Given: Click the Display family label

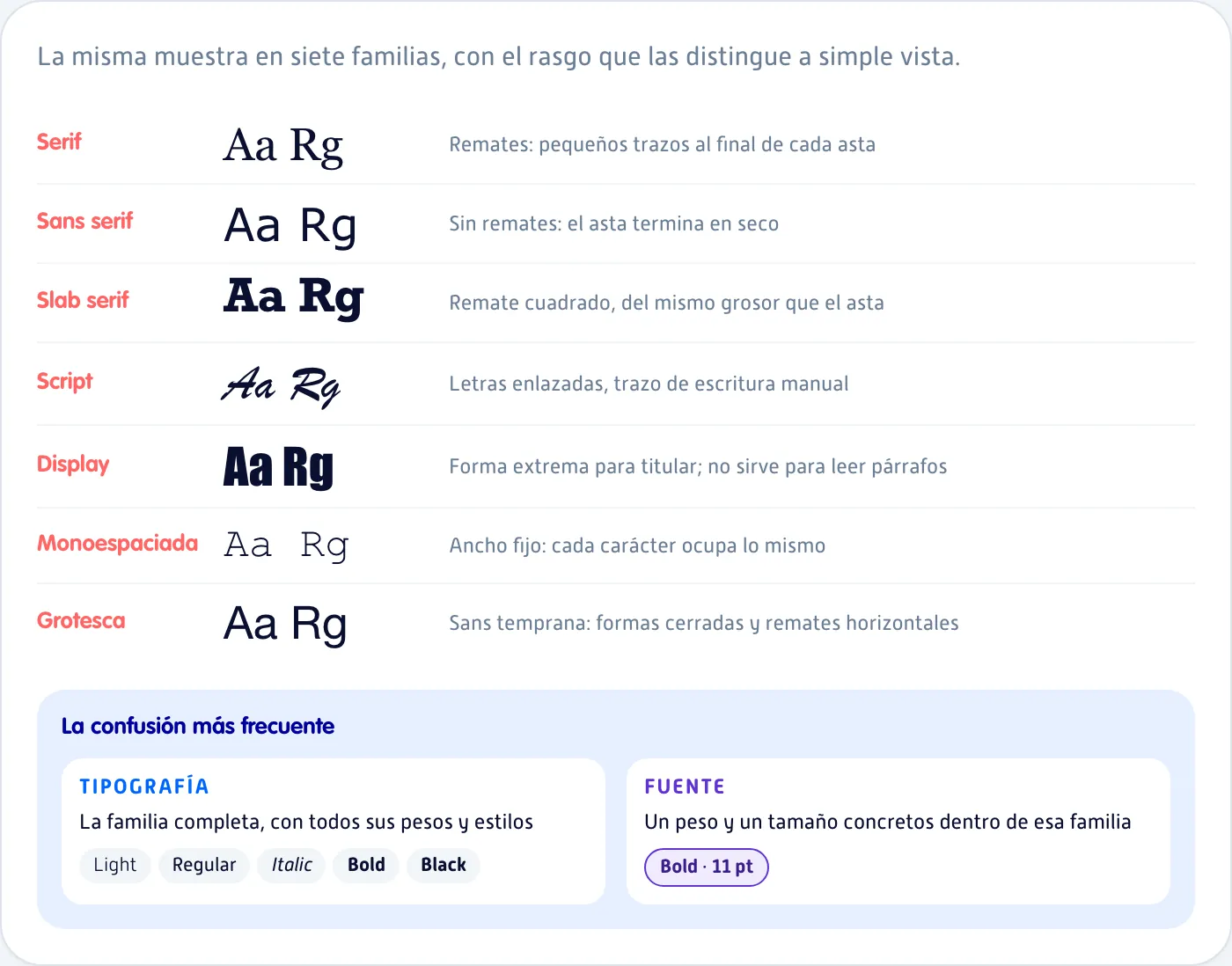Looking at the screenshot, I should pyautogui.click(x=73, y=464).
